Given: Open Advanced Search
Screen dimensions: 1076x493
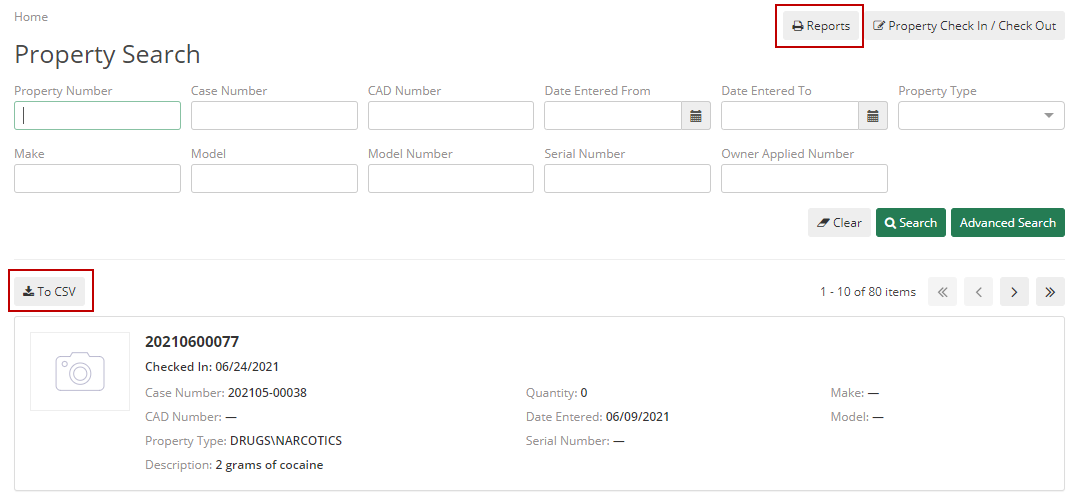Looking at the screenshot, I should (x=1007, y=222).
